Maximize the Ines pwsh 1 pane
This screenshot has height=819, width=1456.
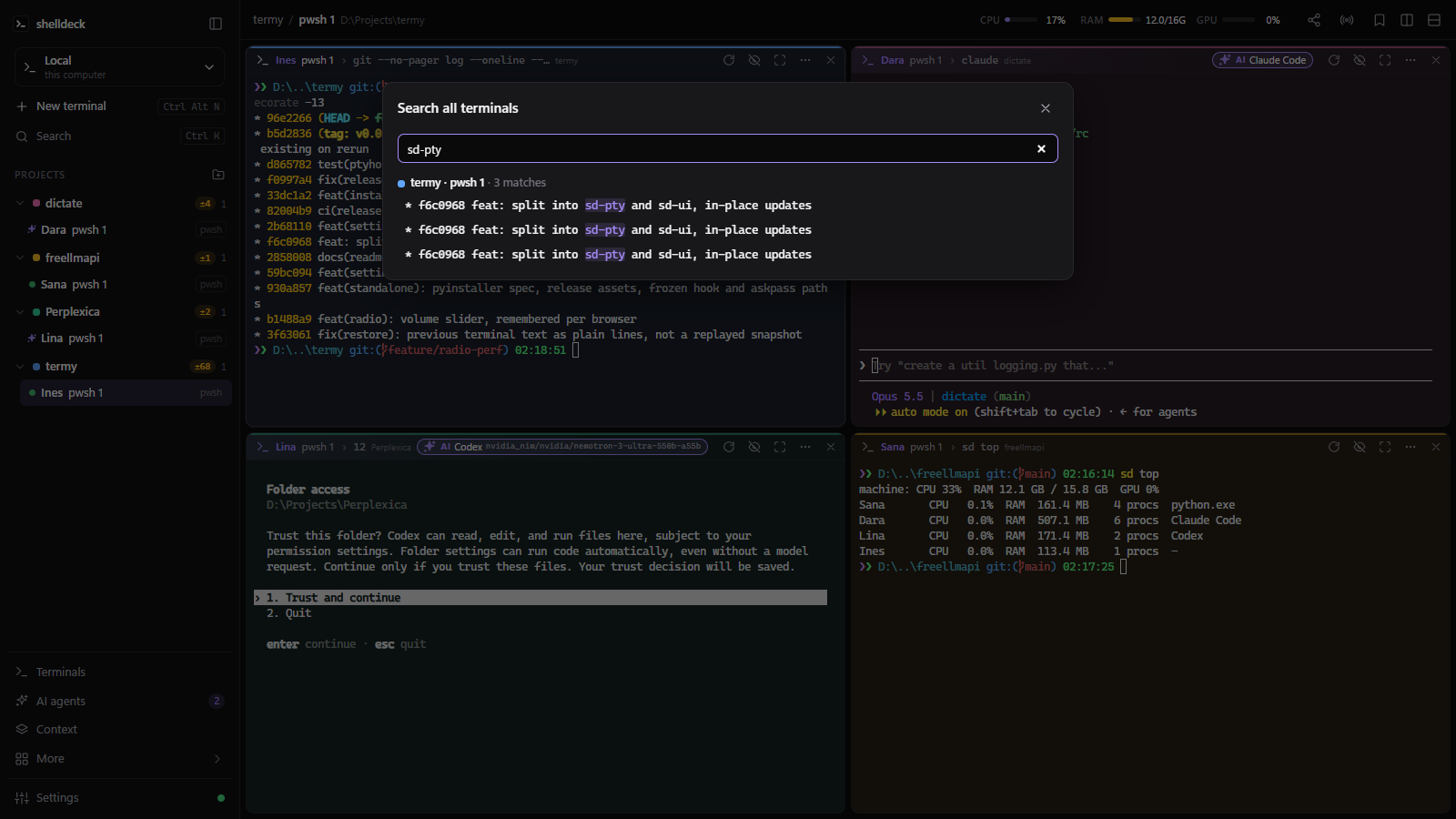780,60
